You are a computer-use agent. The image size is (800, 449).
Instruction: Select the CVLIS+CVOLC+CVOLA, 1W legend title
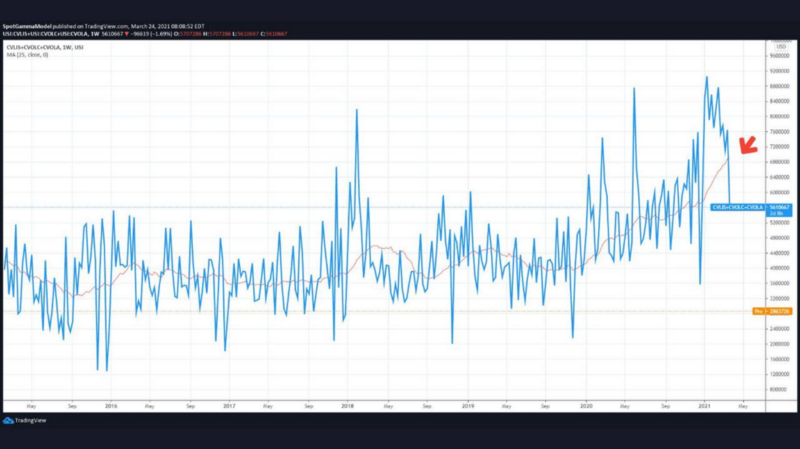pos(40,44)
